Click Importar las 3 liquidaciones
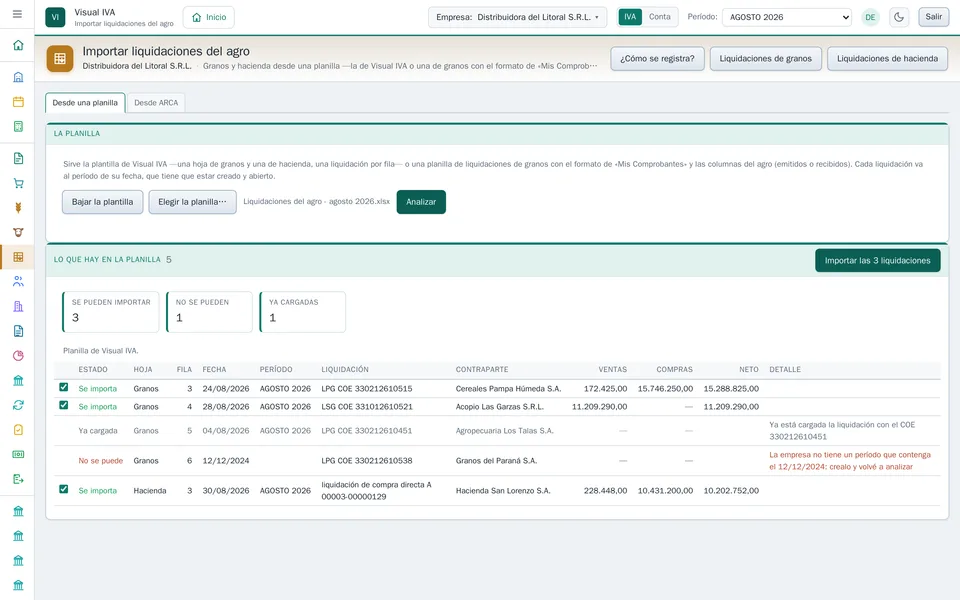 pyautogui.click(x=877, y=261)
